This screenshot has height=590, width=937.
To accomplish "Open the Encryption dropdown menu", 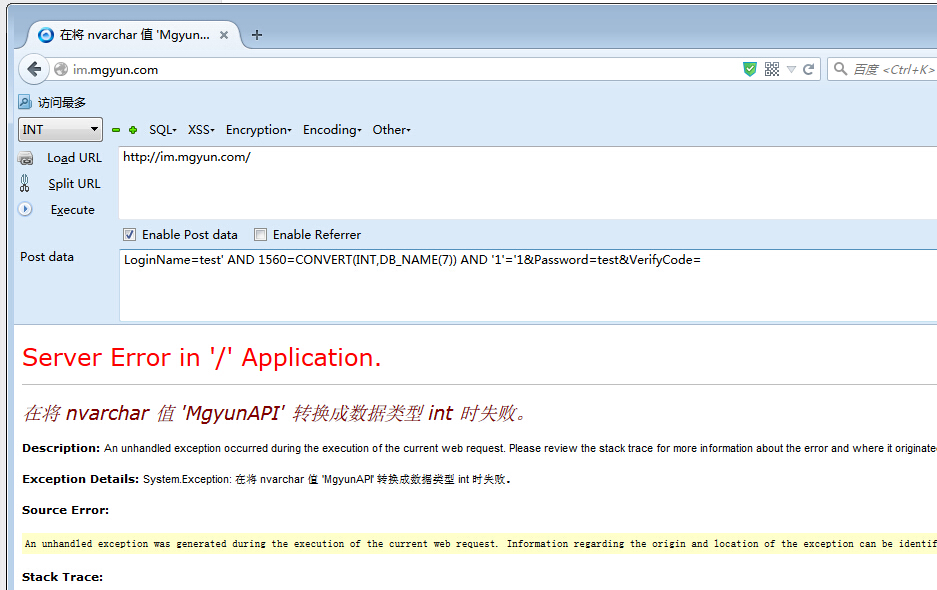I will click(258, 130).
